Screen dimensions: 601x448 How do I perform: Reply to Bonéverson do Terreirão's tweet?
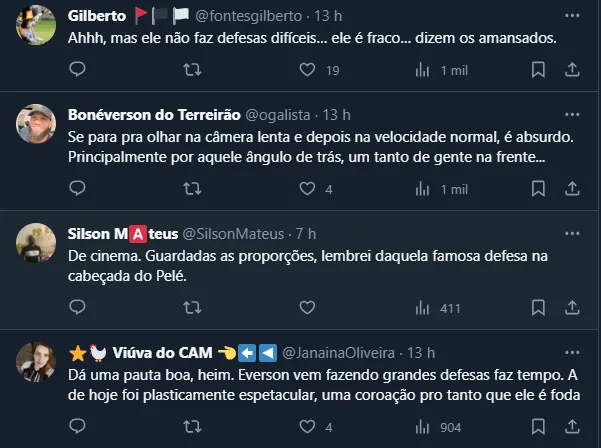point(78,189)
